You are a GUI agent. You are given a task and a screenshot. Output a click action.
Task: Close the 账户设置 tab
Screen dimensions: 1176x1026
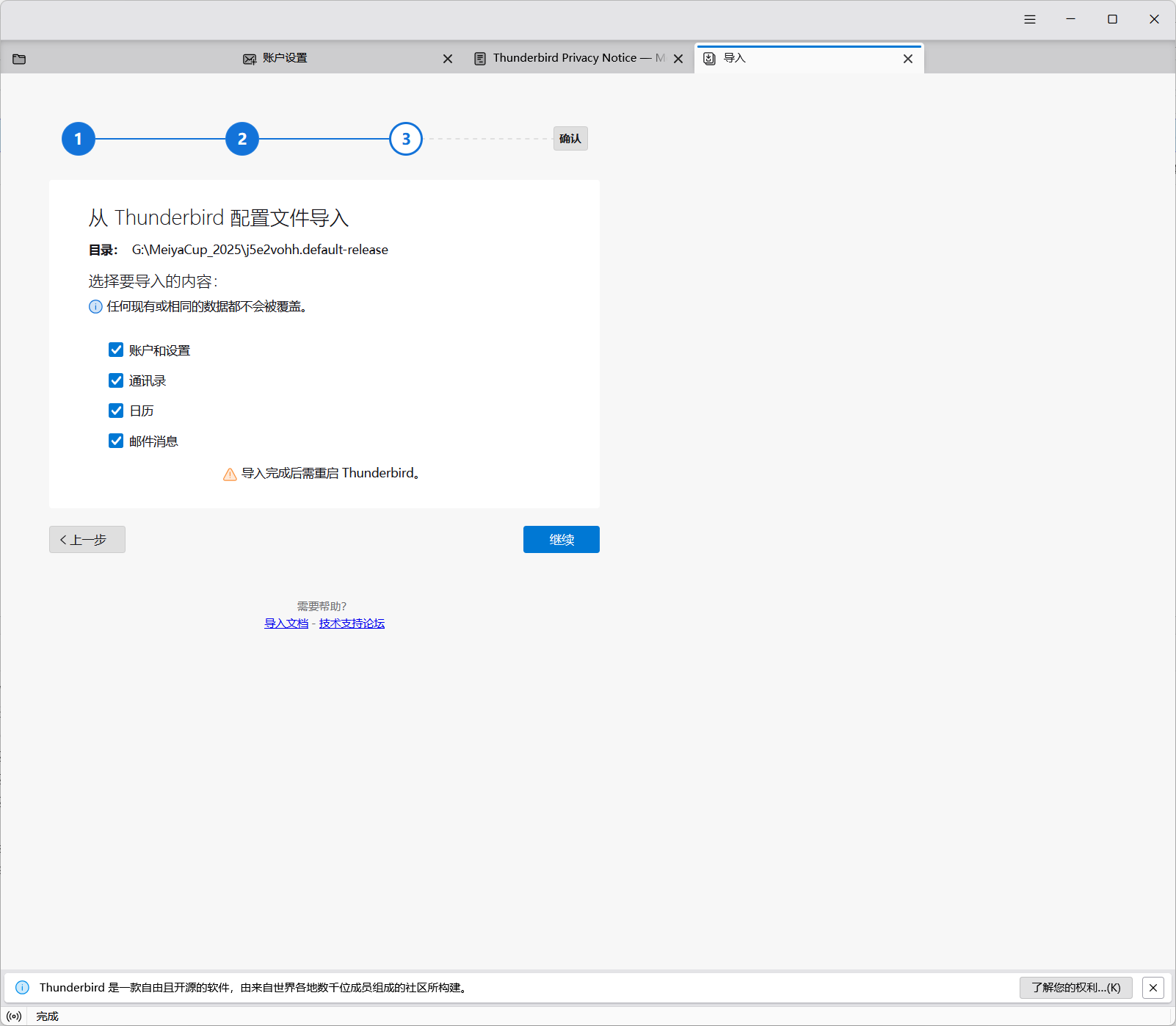pyautogui.click(x=448, y=59)
